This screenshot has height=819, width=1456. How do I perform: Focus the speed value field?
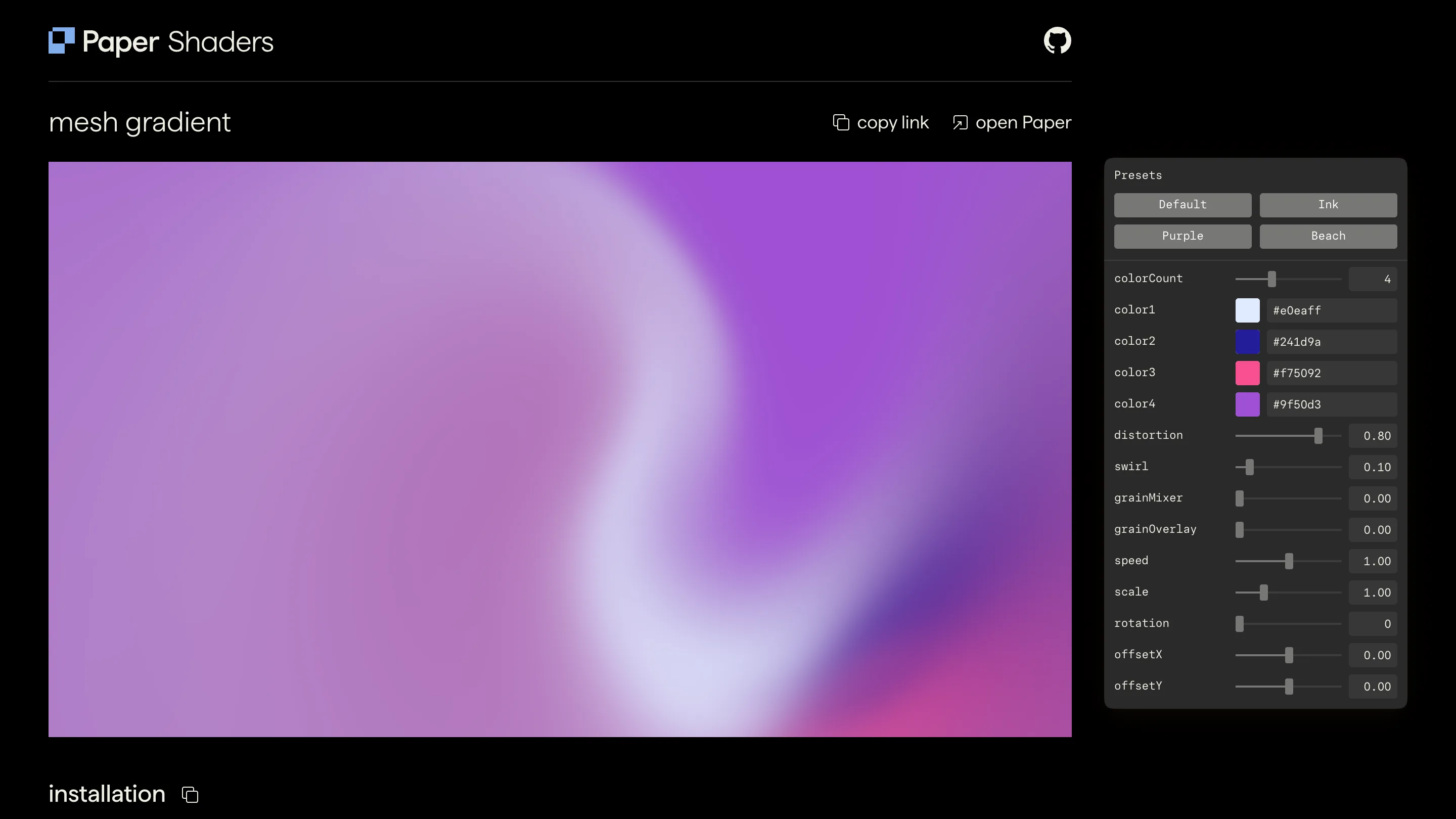(x=1373, y=561)
